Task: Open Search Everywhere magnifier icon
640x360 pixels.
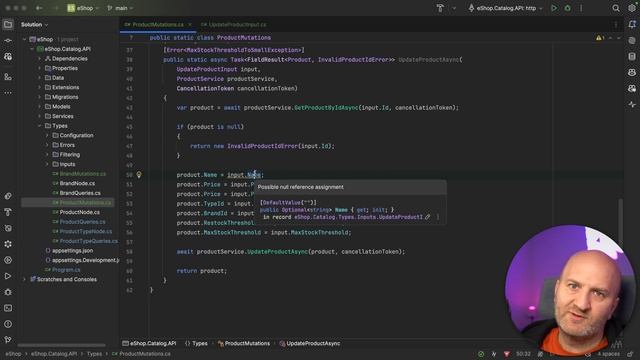Action: click(x=616, y=8)
